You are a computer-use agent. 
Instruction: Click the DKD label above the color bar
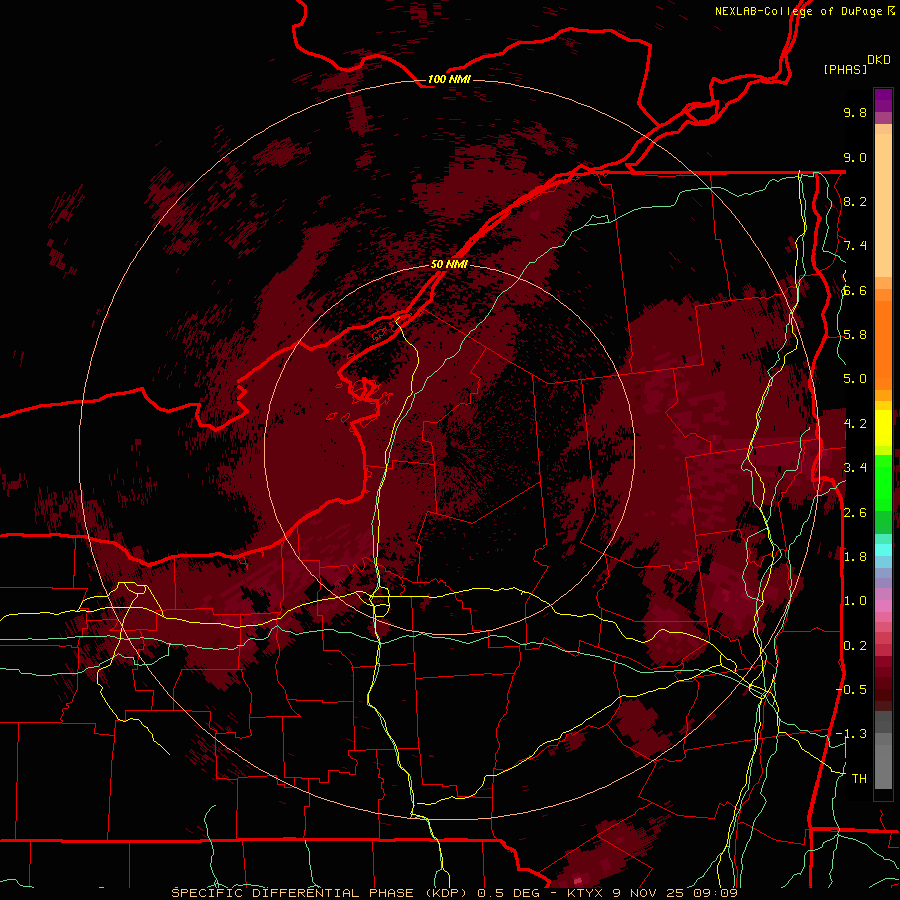(879, 59)
